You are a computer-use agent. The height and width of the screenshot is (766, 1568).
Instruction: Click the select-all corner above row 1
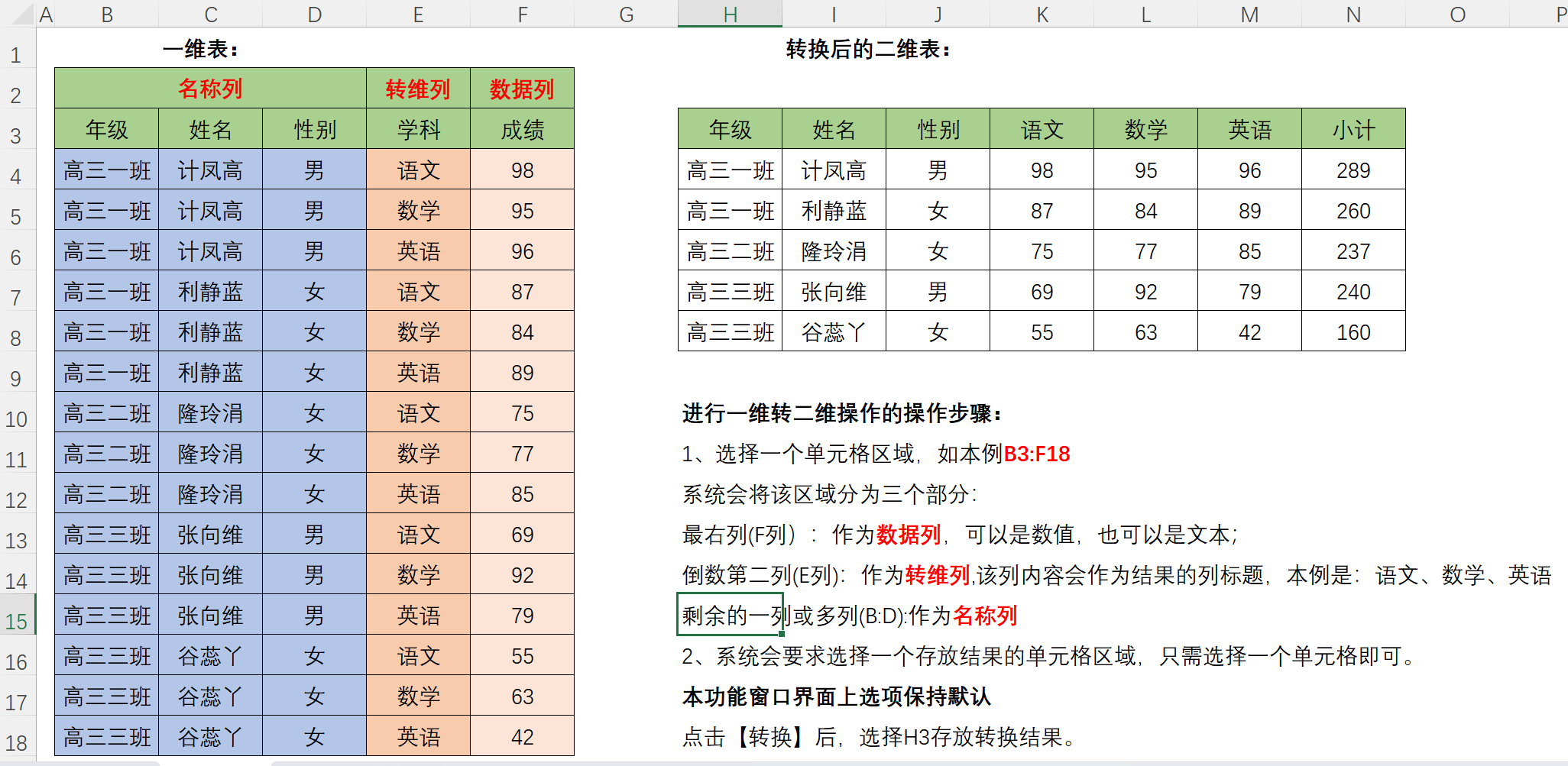click(17, 14)
